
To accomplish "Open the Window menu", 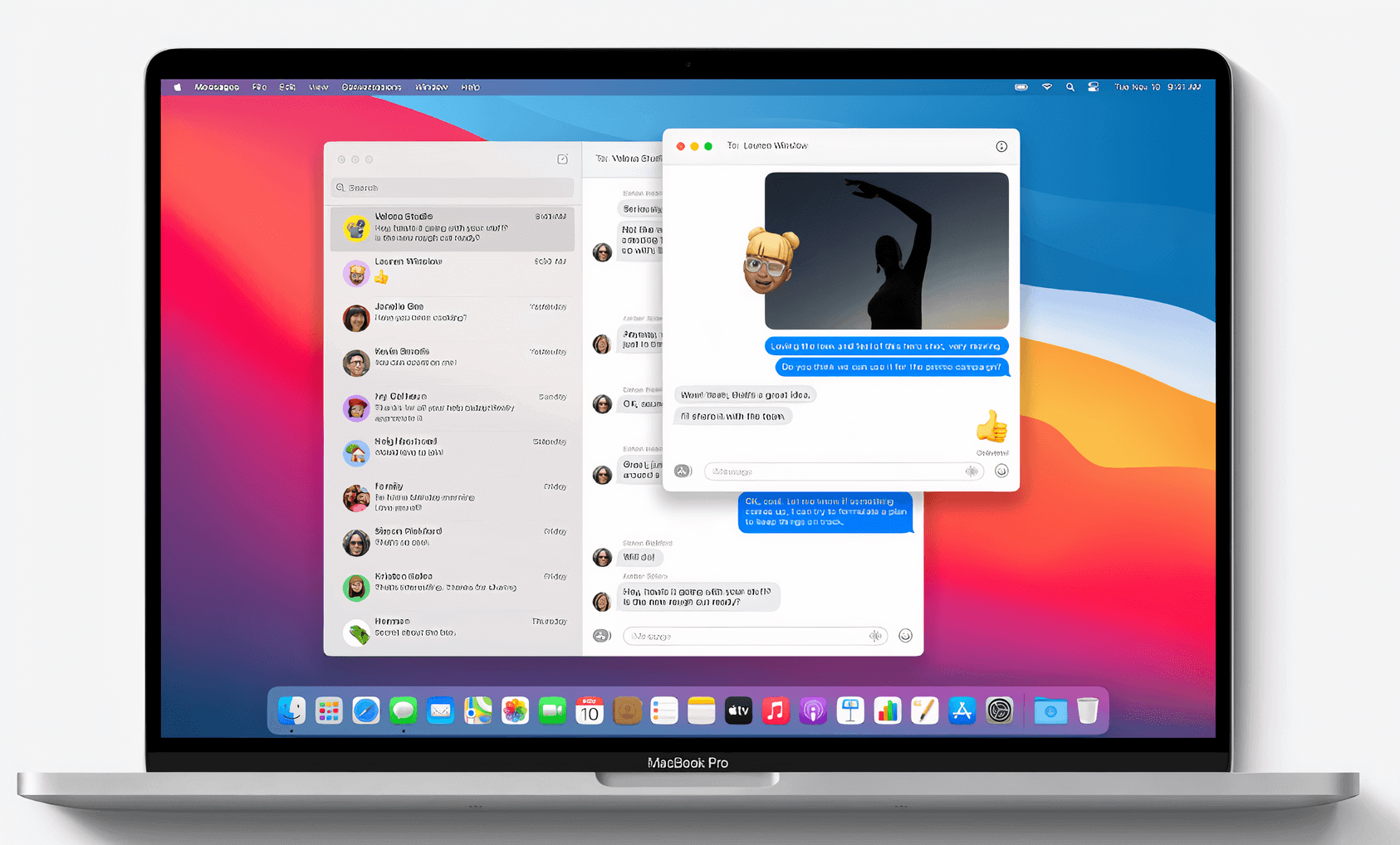I will (432, 87).
